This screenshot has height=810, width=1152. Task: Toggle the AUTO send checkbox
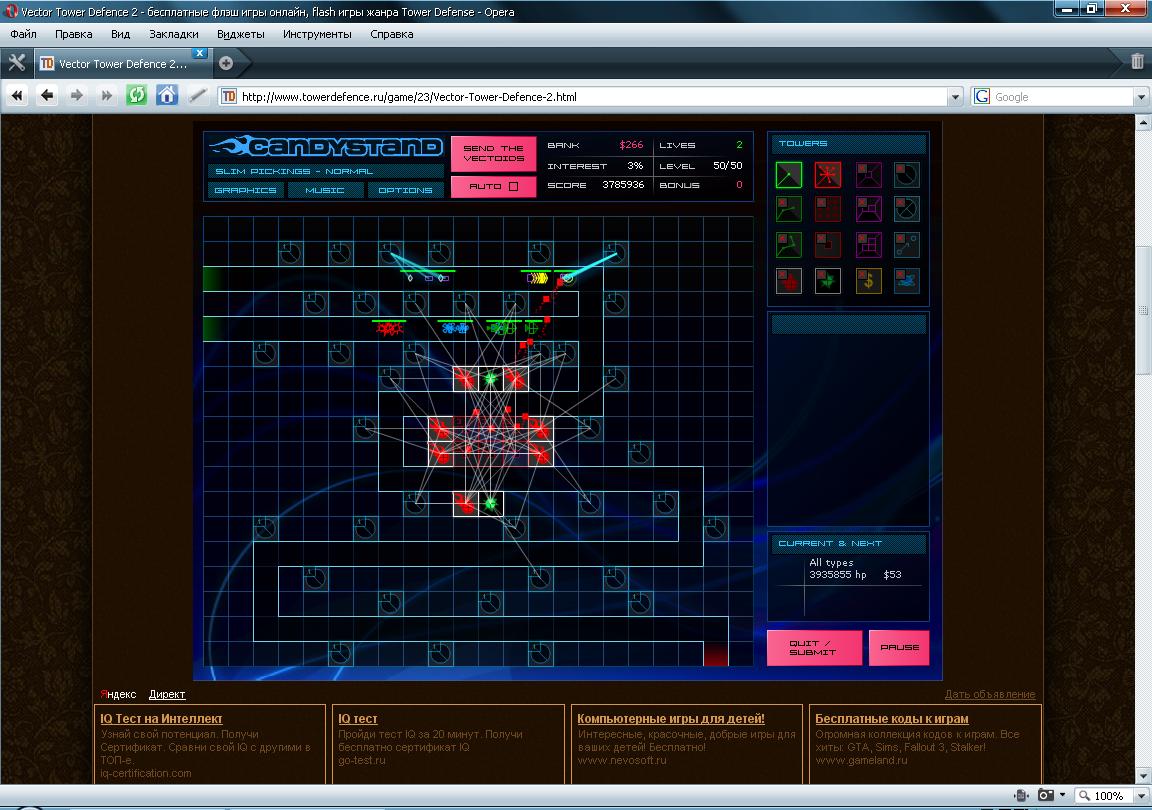[x=513, y=186]
